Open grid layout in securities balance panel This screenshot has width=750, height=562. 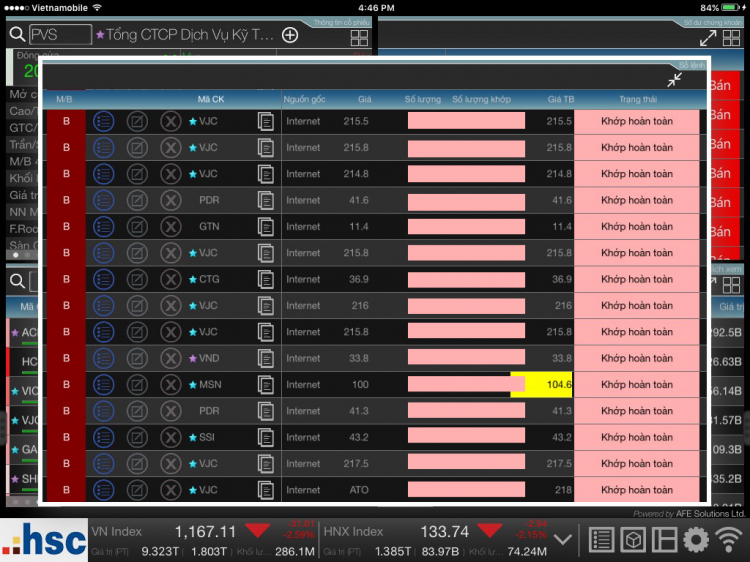(731, 38)
